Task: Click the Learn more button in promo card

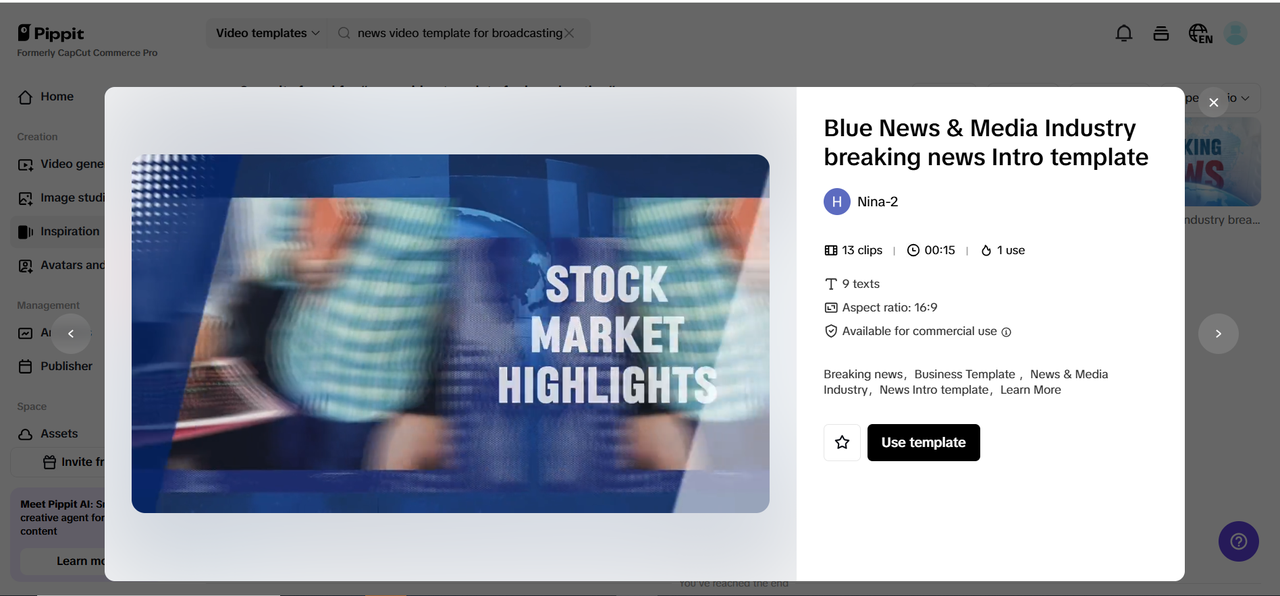Action: [x=62, y=561]
